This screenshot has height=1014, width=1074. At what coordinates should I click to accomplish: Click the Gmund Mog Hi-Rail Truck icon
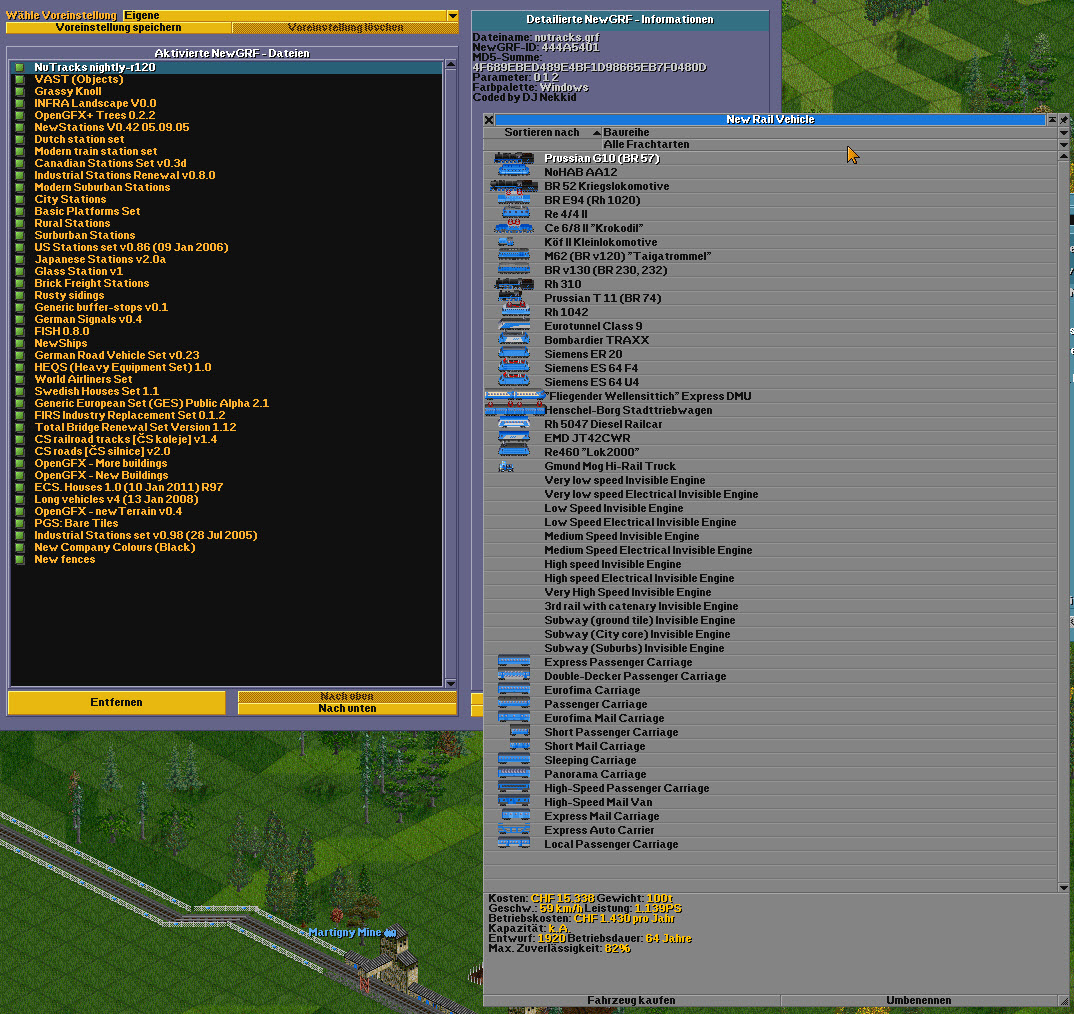507,466
